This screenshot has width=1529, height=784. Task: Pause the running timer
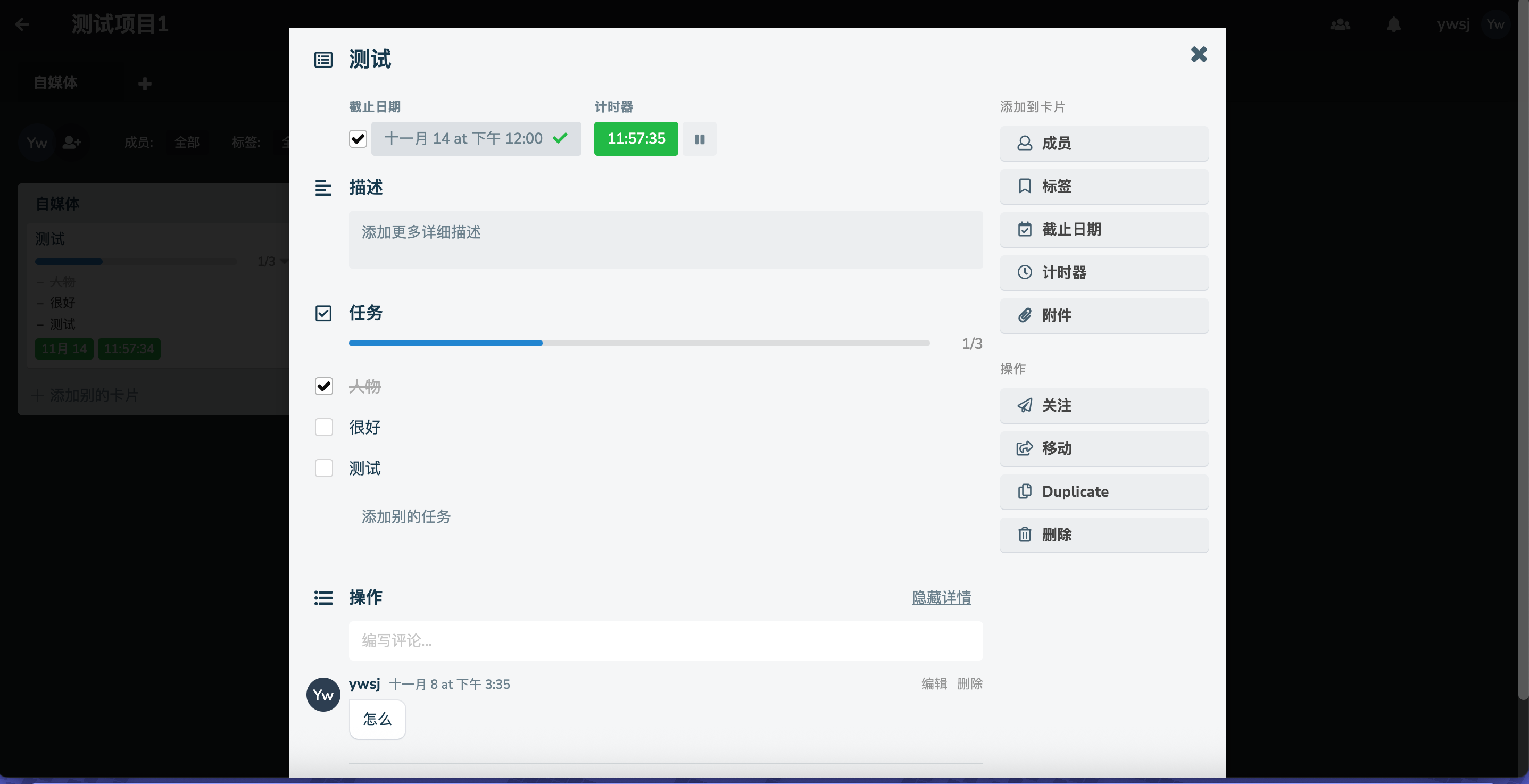point(699,139)
